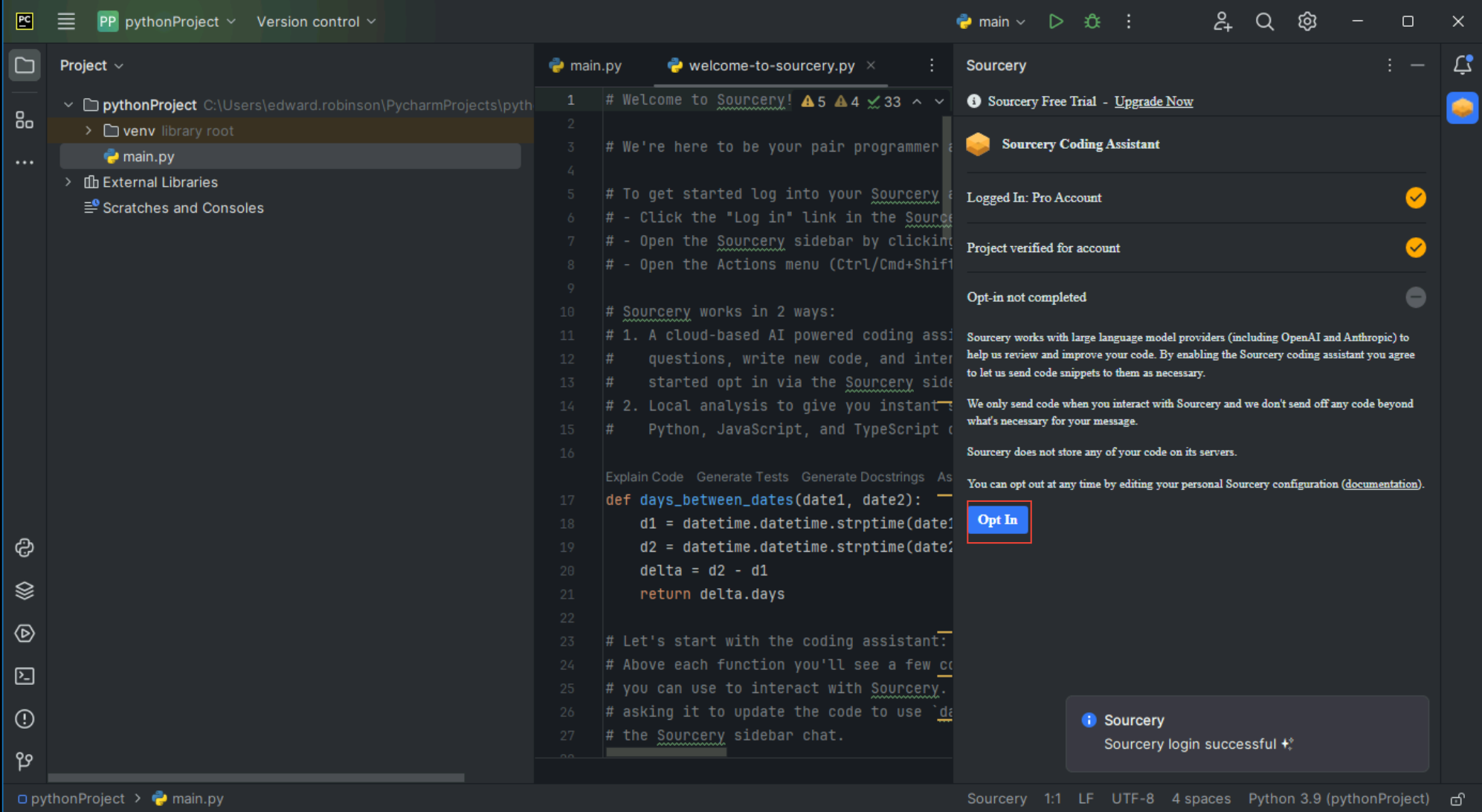
Task: Open the pythonProject dropdown
Action: (167, 22)
